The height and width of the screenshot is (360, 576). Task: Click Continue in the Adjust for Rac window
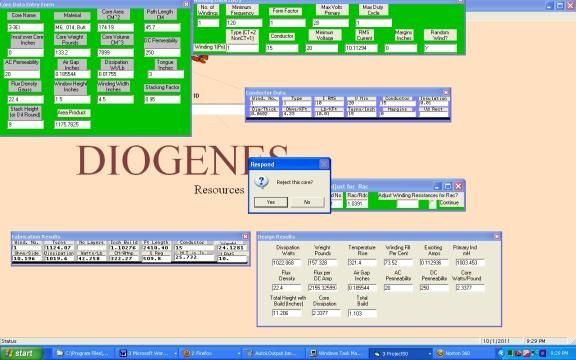coord(449,203)
